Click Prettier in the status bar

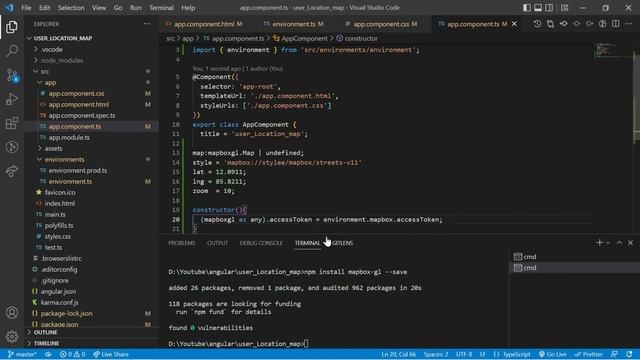[x=588, y=354]
